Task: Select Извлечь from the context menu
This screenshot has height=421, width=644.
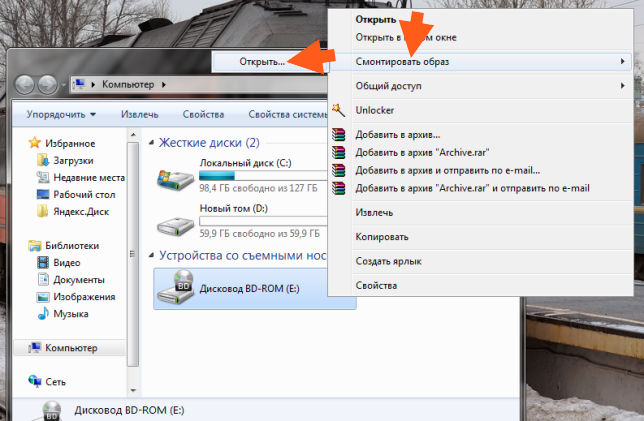Action: click(374, 213)
